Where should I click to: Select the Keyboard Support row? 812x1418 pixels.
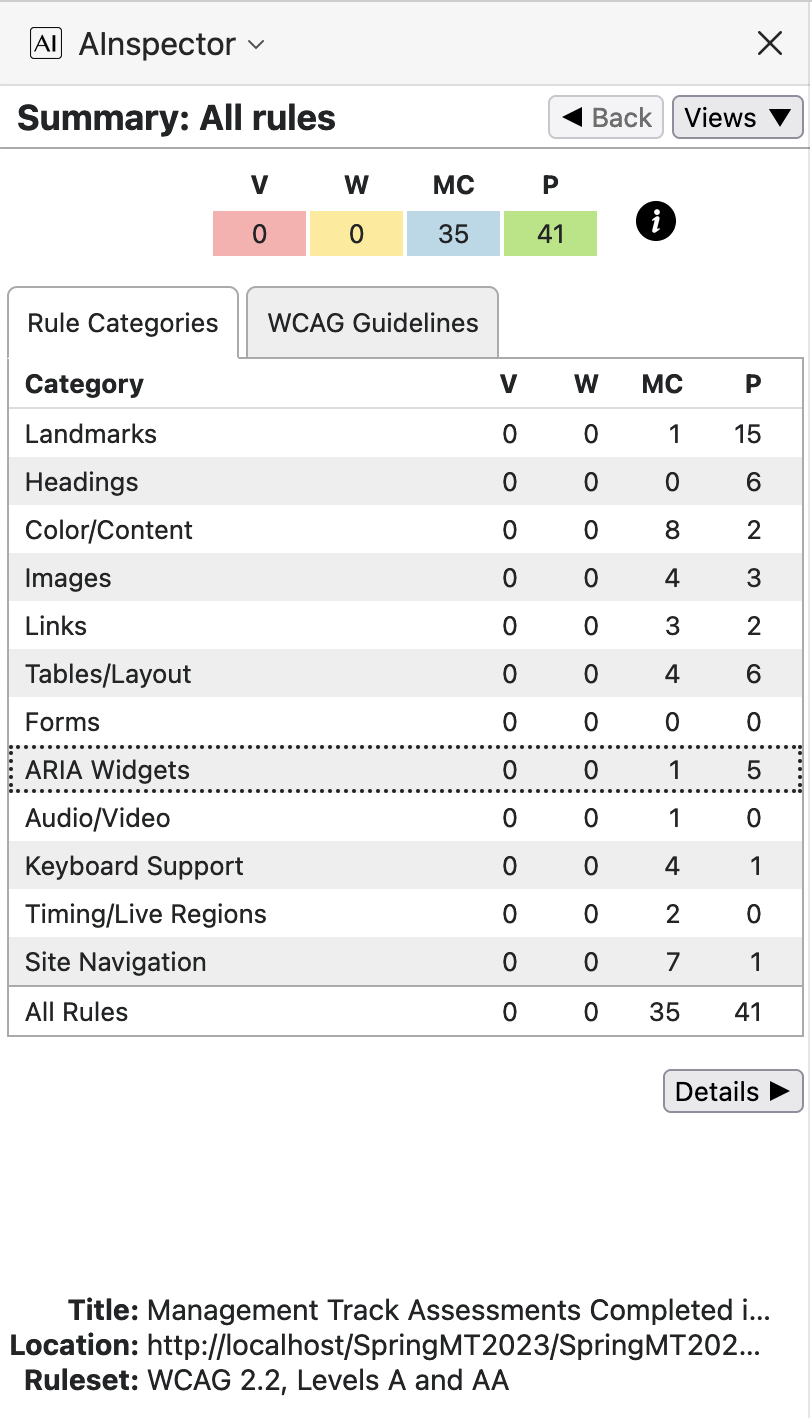pyautogui.click(x=405, y=866)
